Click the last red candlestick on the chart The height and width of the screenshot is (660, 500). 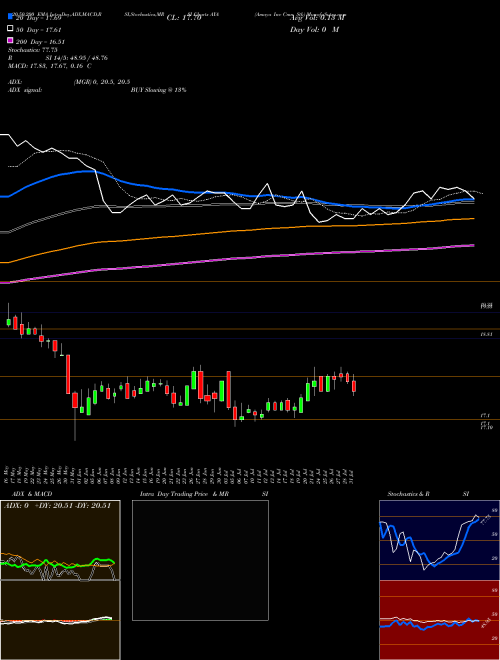(x=354, y=386)
